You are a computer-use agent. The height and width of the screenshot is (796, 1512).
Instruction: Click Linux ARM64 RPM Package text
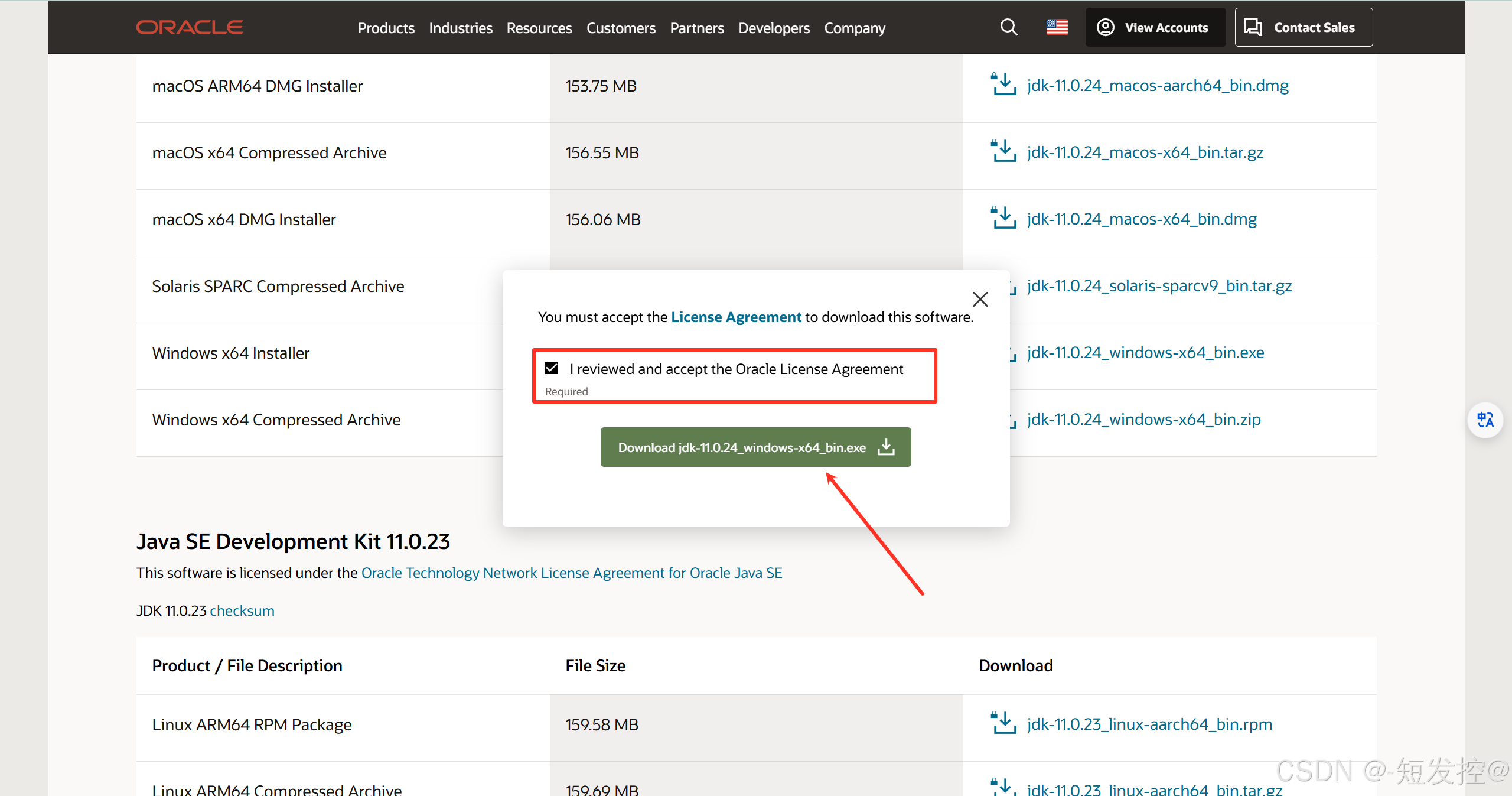(252, 725)
